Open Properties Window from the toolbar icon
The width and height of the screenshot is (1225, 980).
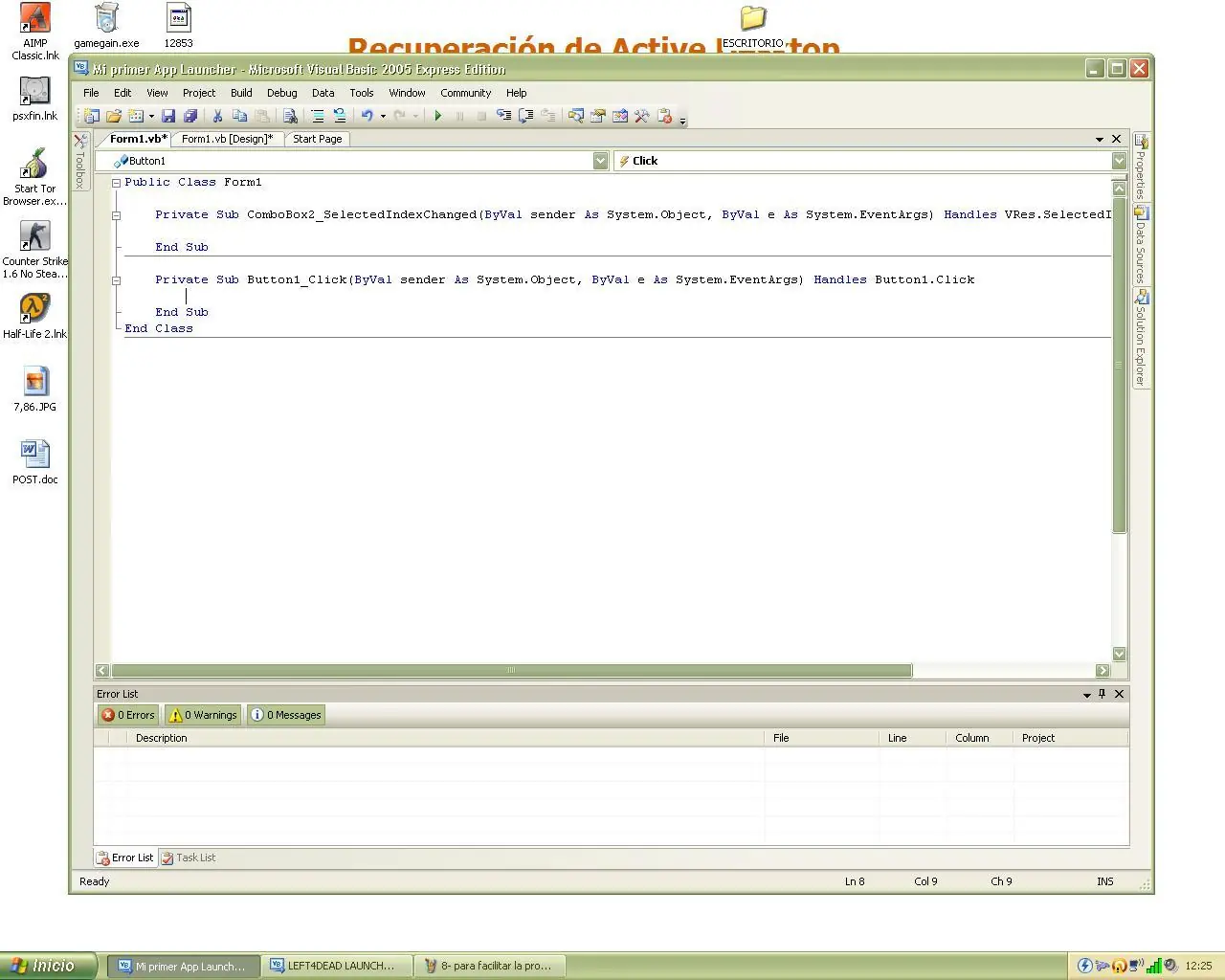[x=598, y=116]
